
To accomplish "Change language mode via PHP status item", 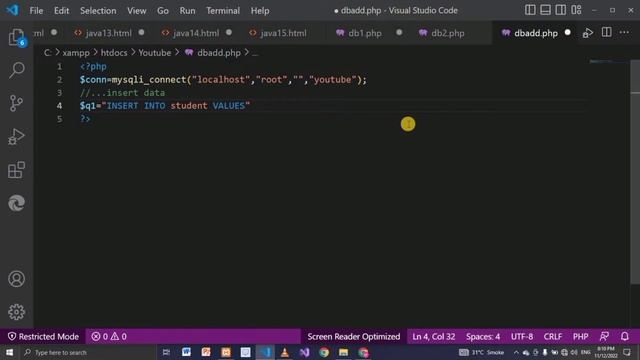I will click(580, 337).
